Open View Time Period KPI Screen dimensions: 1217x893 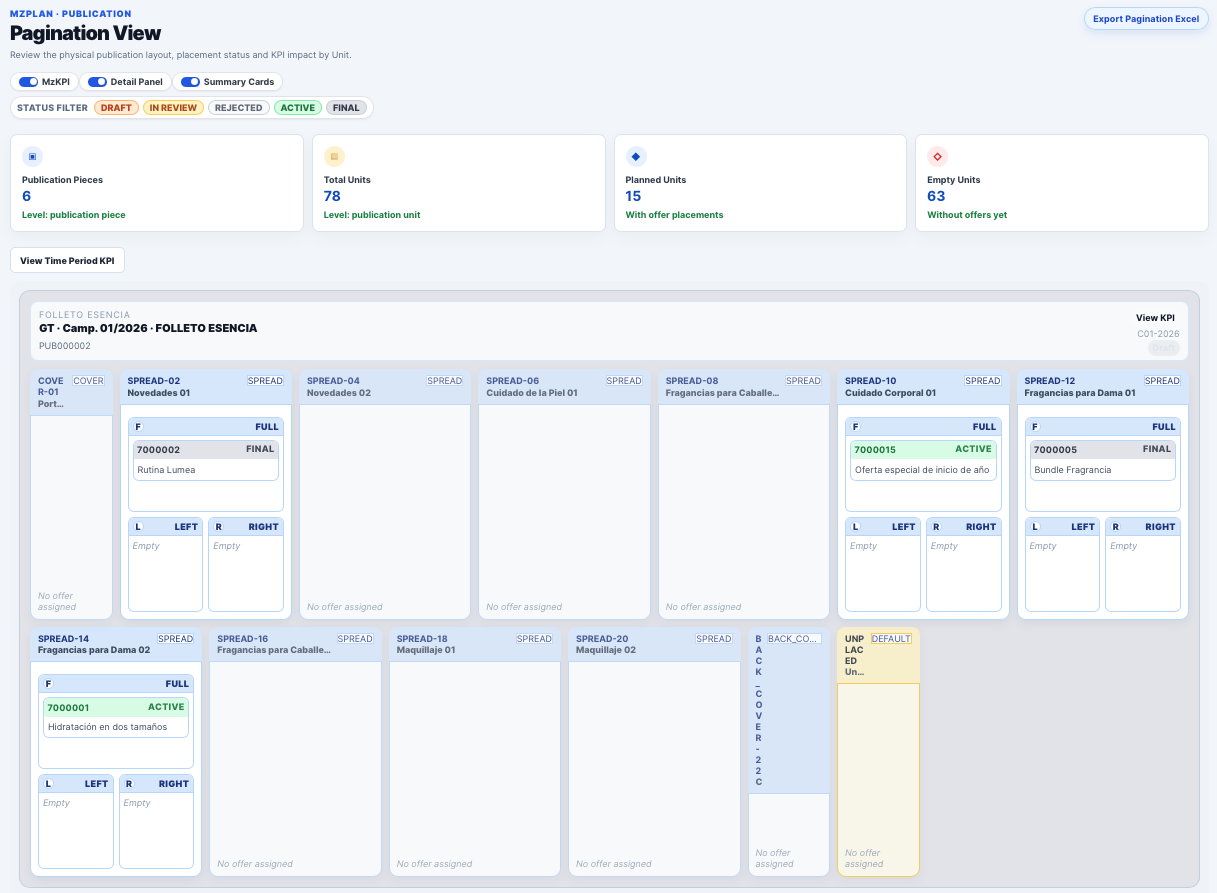(x=67, y=261)
